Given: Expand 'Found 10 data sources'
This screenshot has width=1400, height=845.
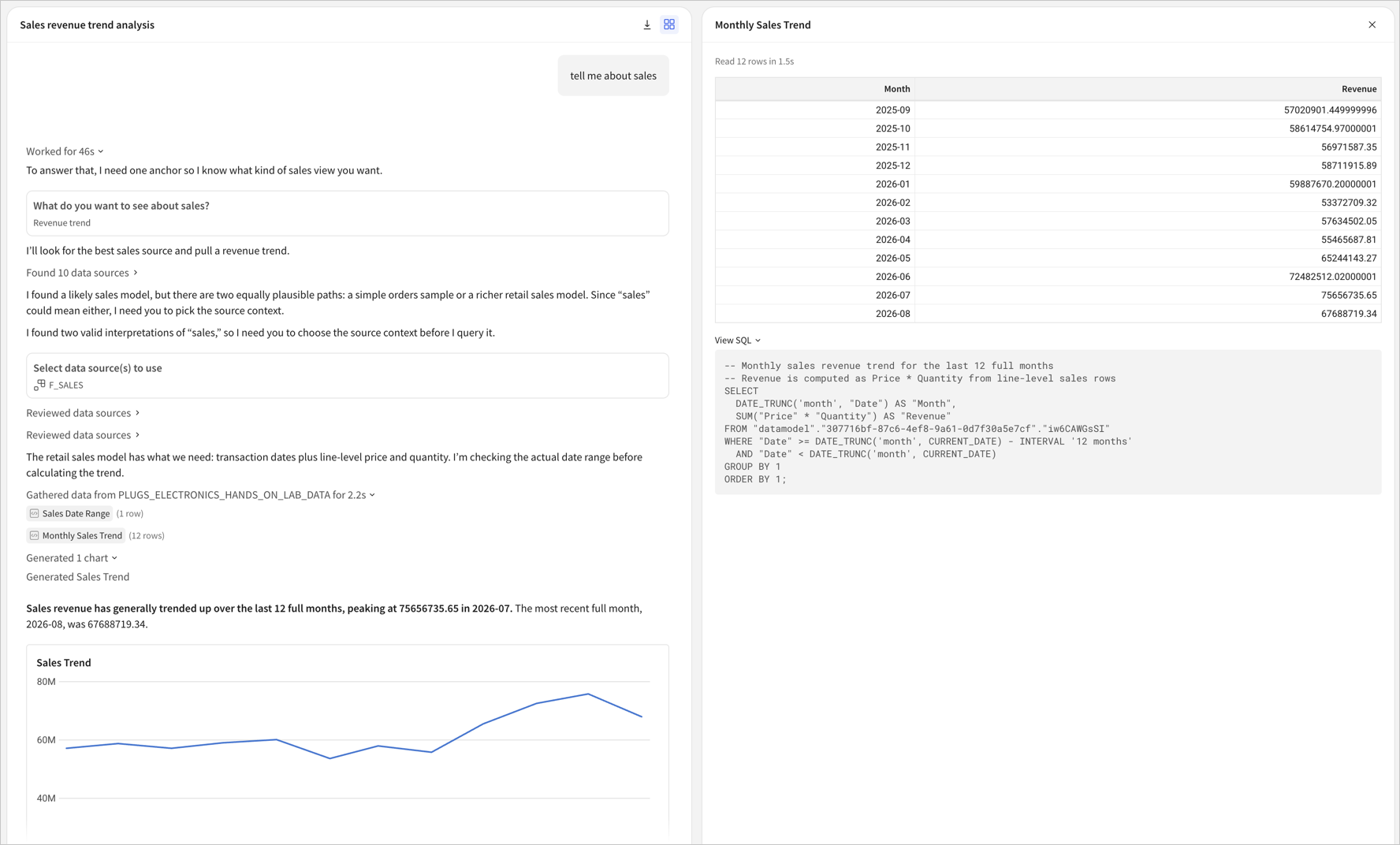Looking at the screenshot, I should 82,273.
